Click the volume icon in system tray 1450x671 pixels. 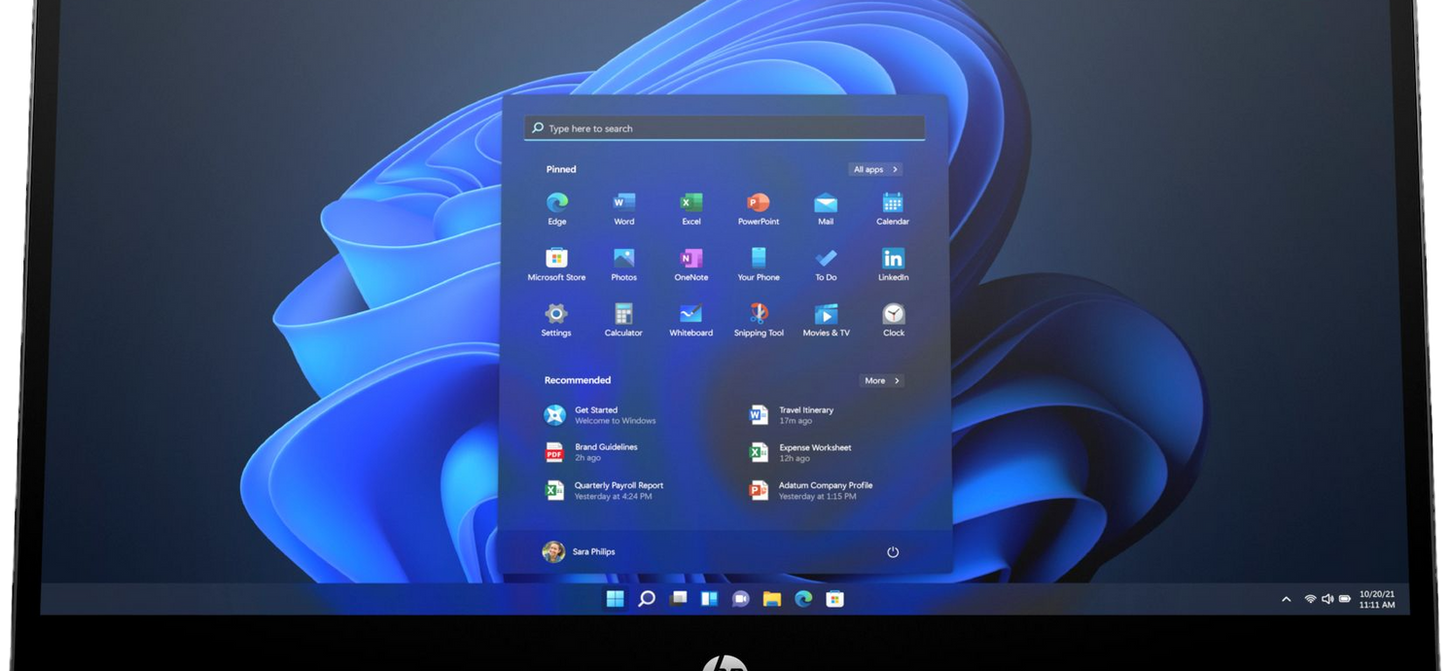click(x=1327, y=599)
